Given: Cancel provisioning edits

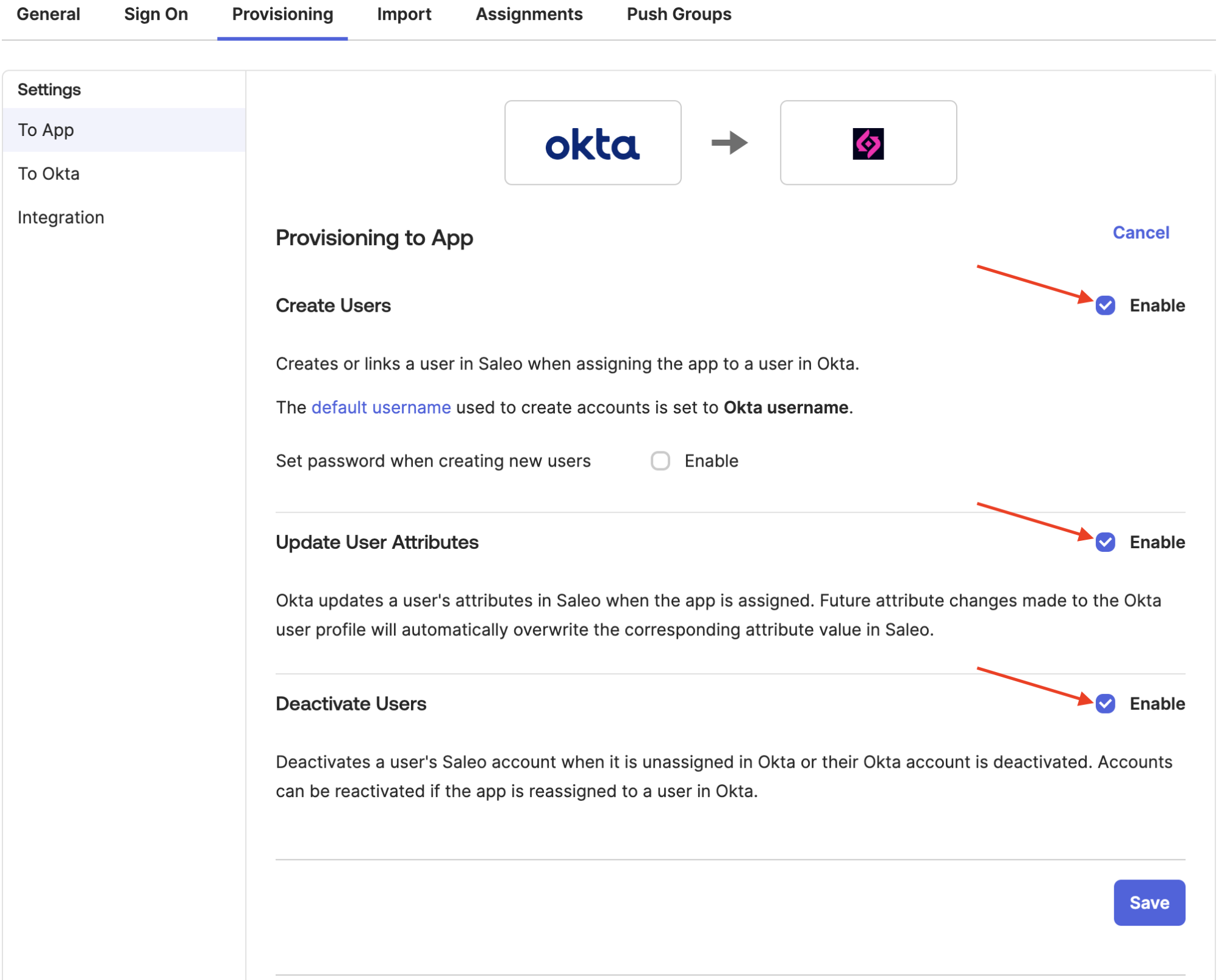Looking at the screenshot, I should (x=1140, y=232).
